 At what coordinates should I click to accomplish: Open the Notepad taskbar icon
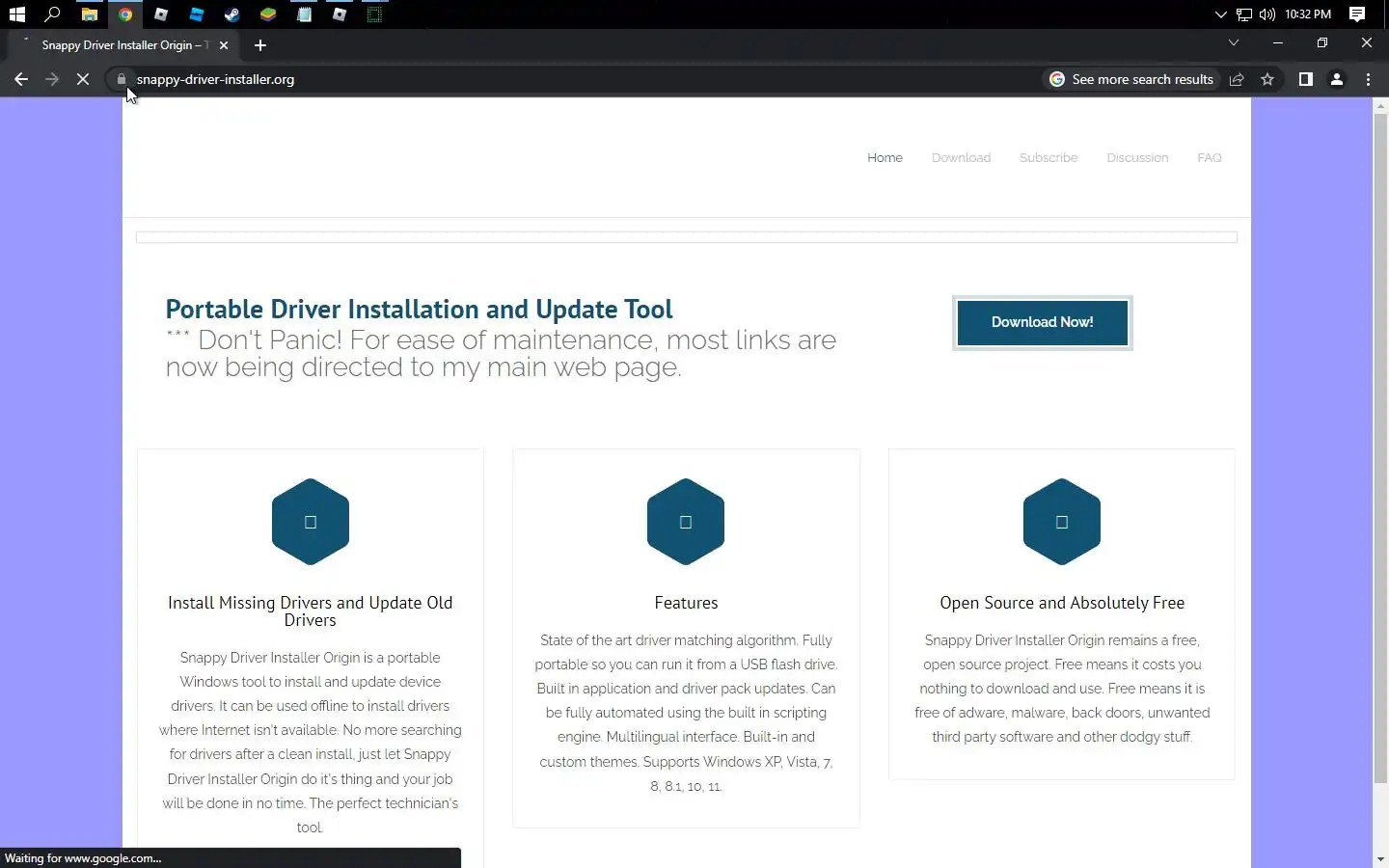pos(304,14)
